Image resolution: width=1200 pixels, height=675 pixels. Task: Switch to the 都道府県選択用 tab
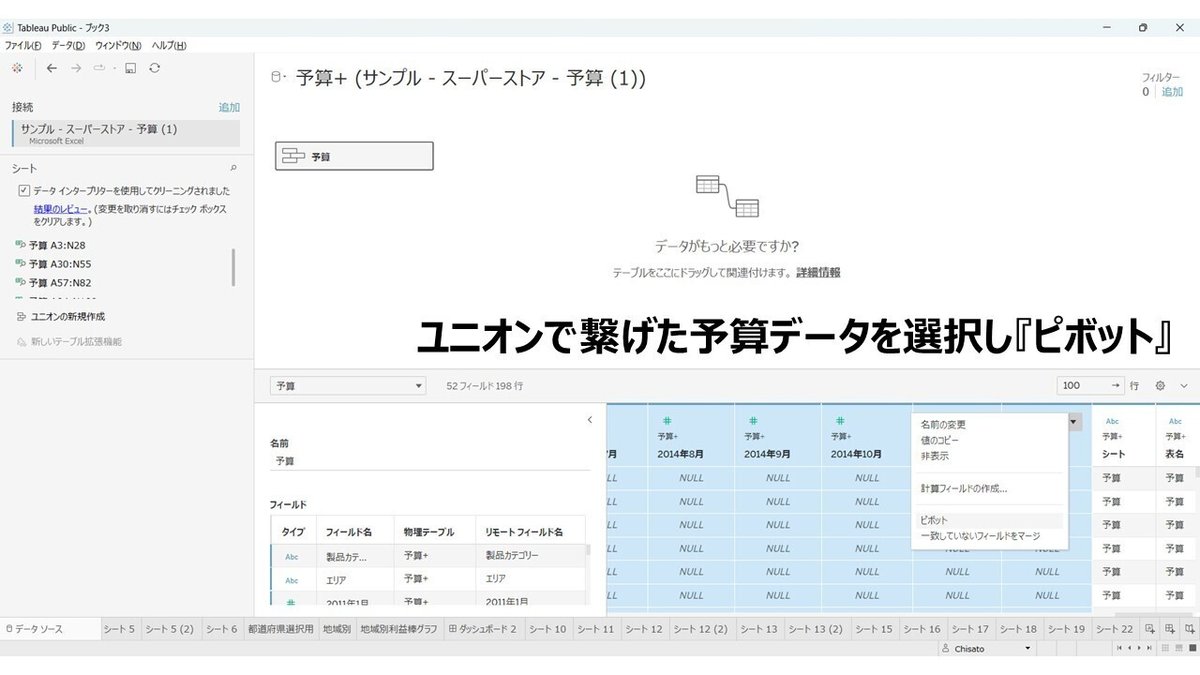281,629
